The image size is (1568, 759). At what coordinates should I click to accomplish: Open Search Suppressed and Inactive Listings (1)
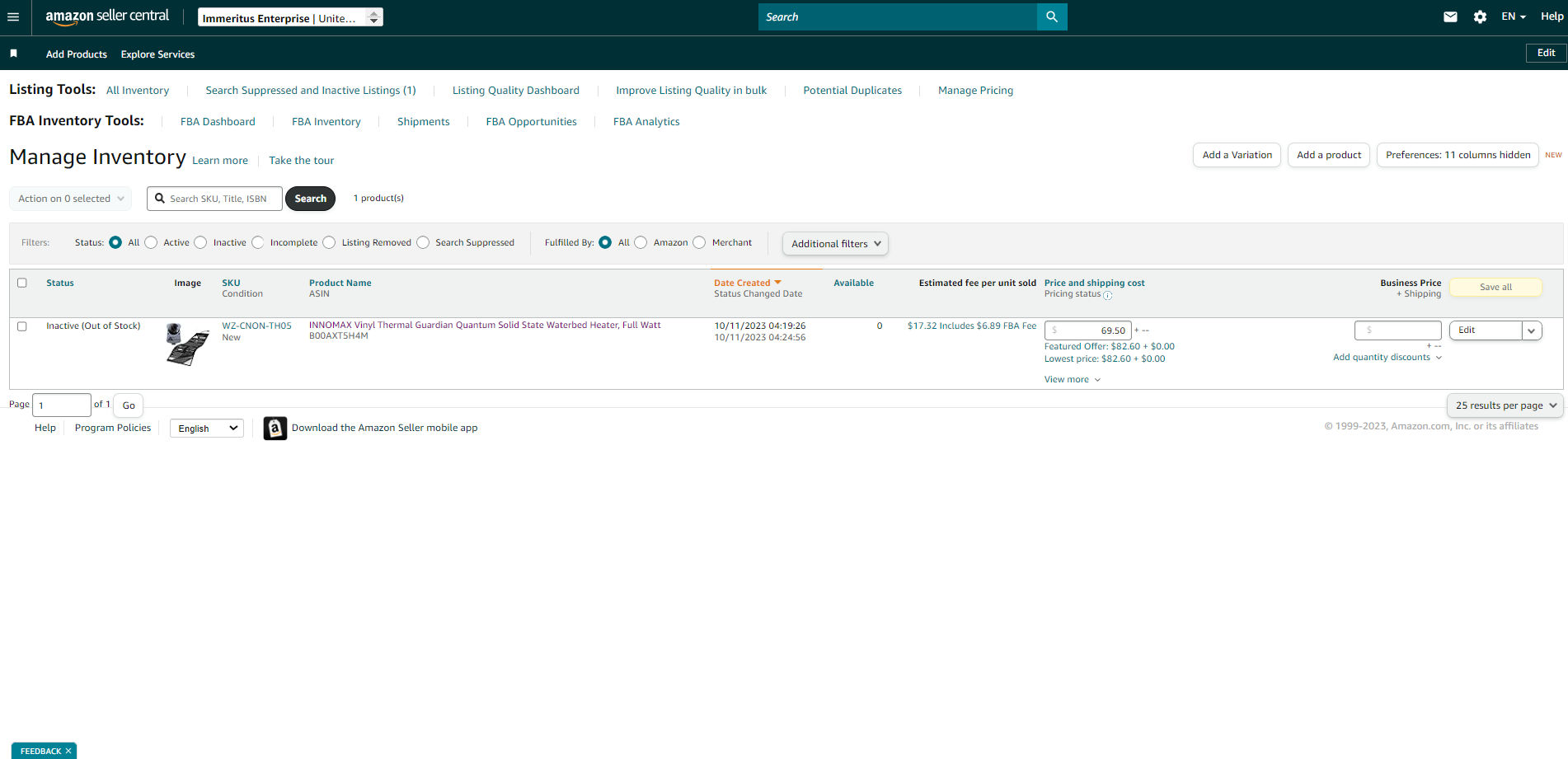311,91
